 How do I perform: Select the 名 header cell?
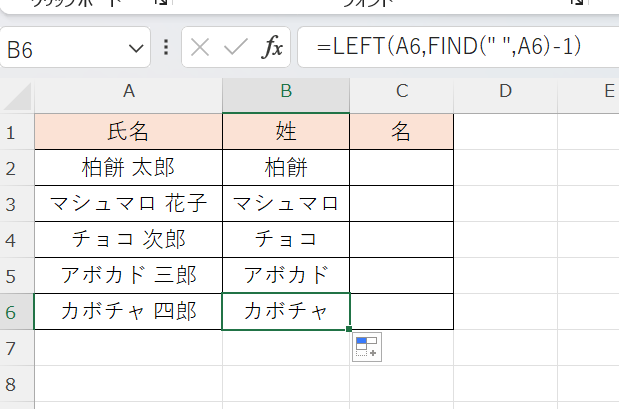[x=401, y=132]
